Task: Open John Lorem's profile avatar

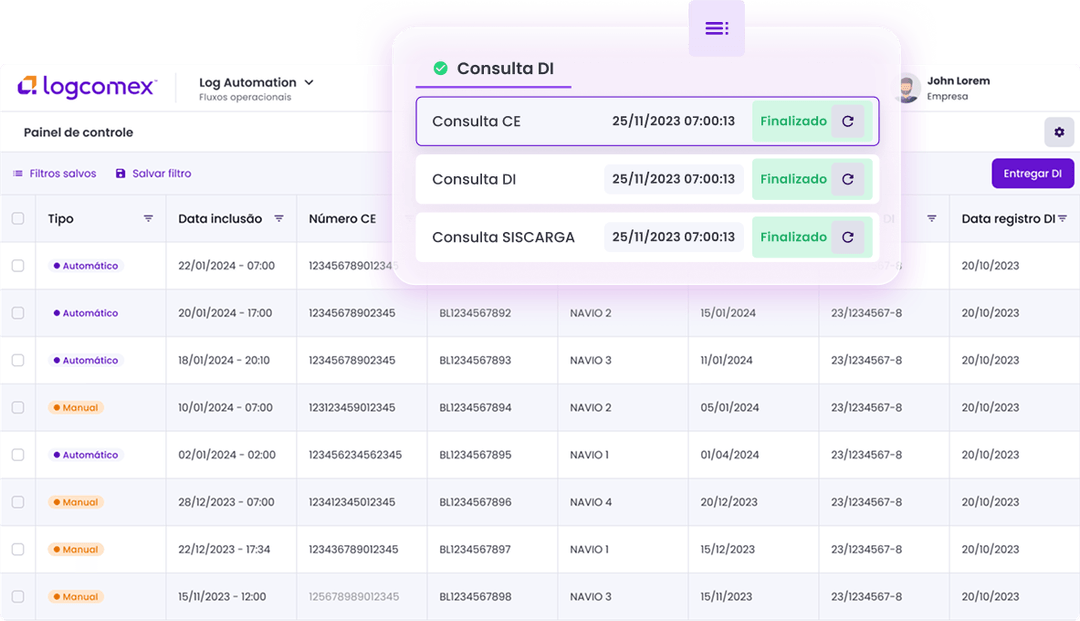Action: click(x=906, y=88)
